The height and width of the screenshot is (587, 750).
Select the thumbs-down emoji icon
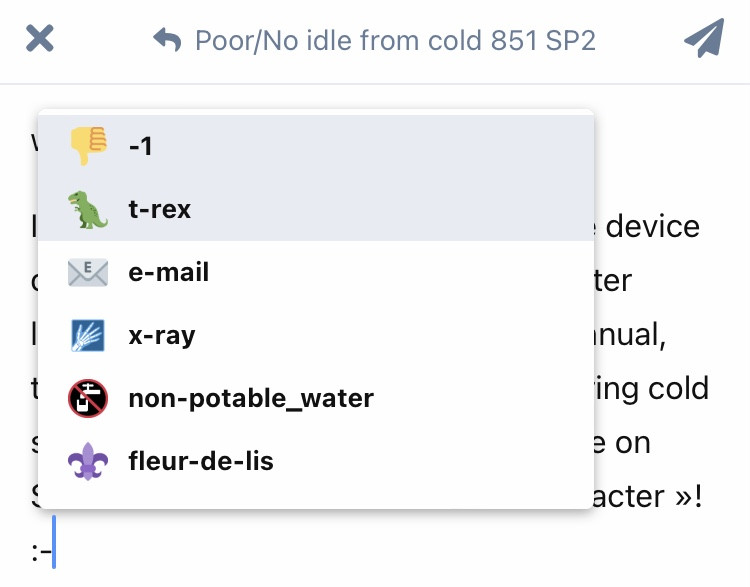(x=88, y=145)
